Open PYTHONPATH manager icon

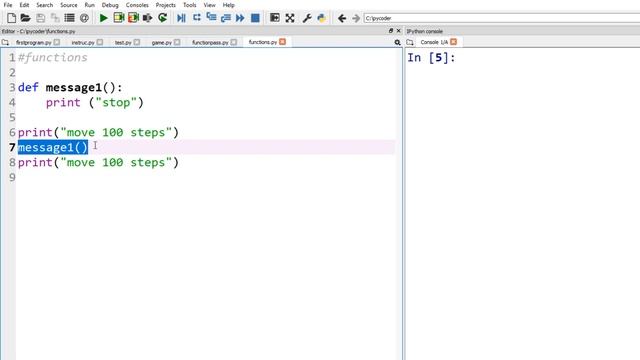[322, 18]
